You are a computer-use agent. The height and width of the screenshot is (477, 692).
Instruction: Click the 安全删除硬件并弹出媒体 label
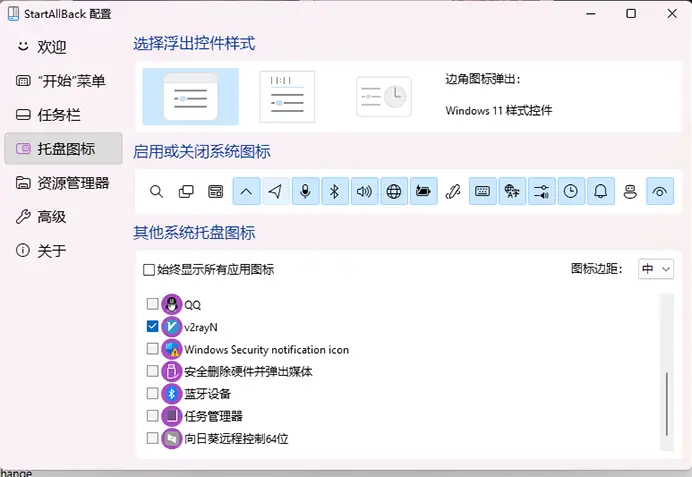point(248,372)
